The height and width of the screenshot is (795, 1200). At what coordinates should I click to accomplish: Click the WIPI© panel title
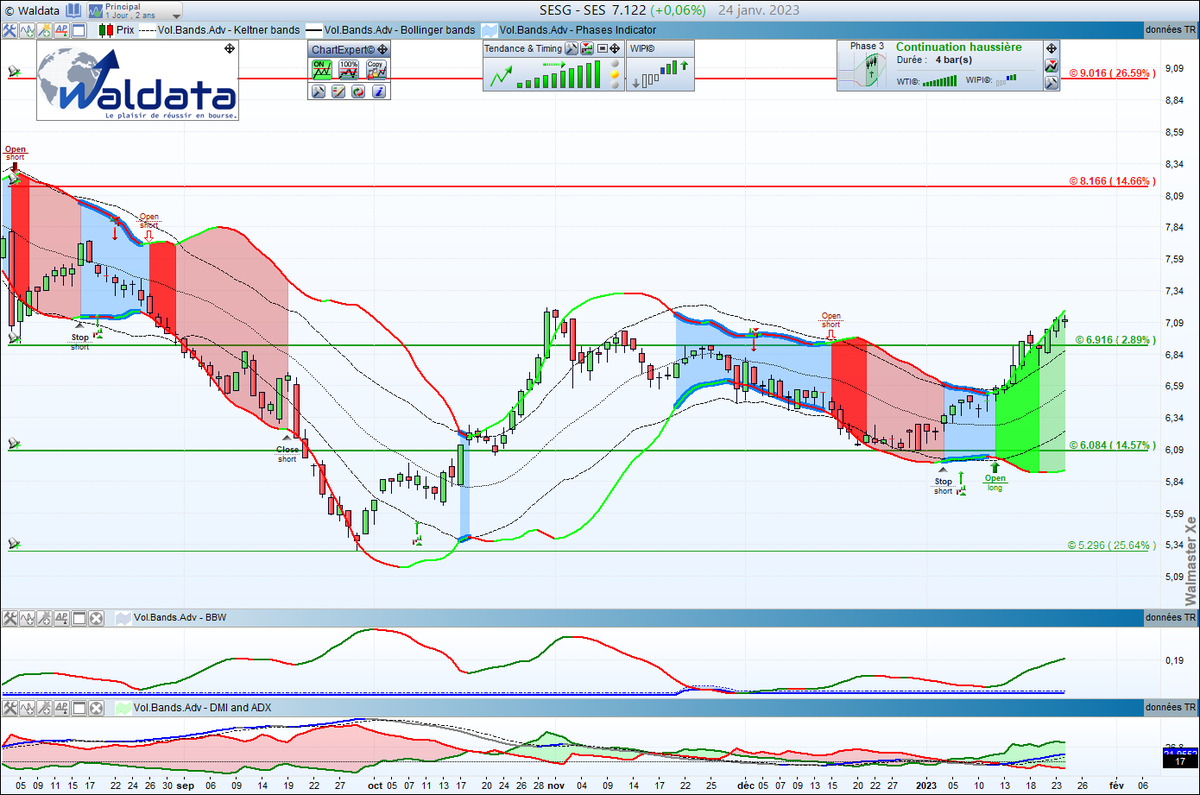point(642,48)
